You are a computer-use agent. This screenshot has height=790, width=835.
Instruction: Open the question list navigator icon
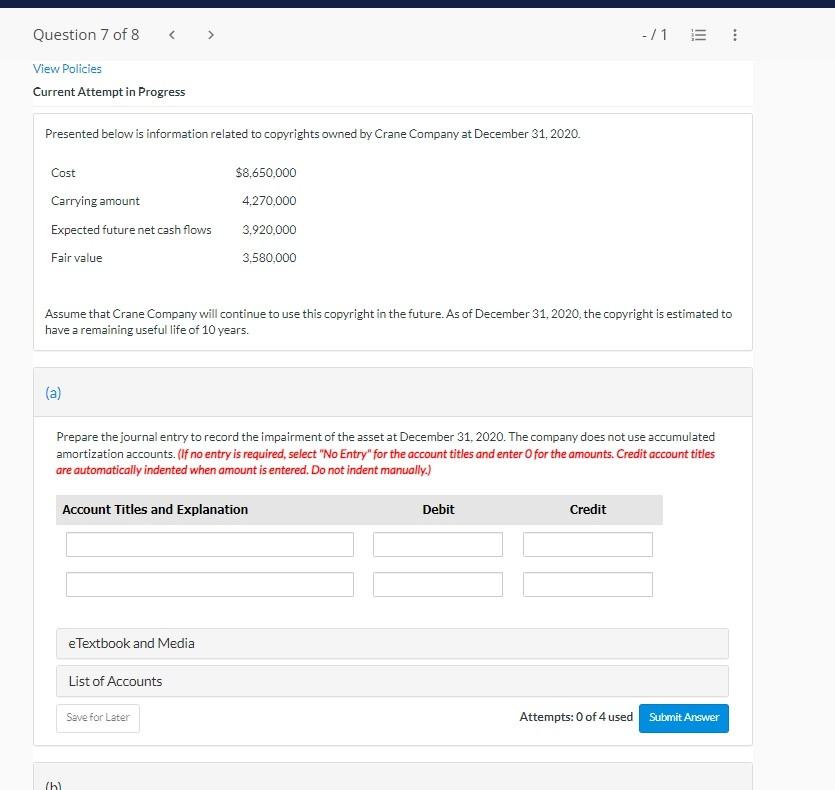pyautogui.click(x=698, y=34)
